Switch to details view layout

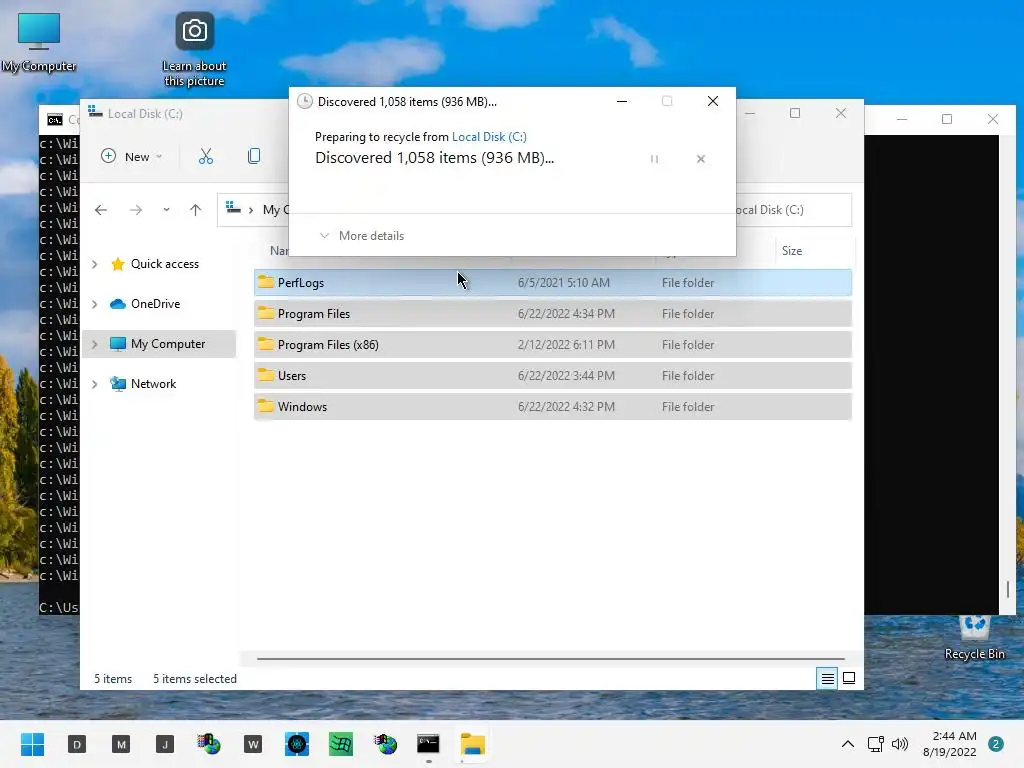827,679
